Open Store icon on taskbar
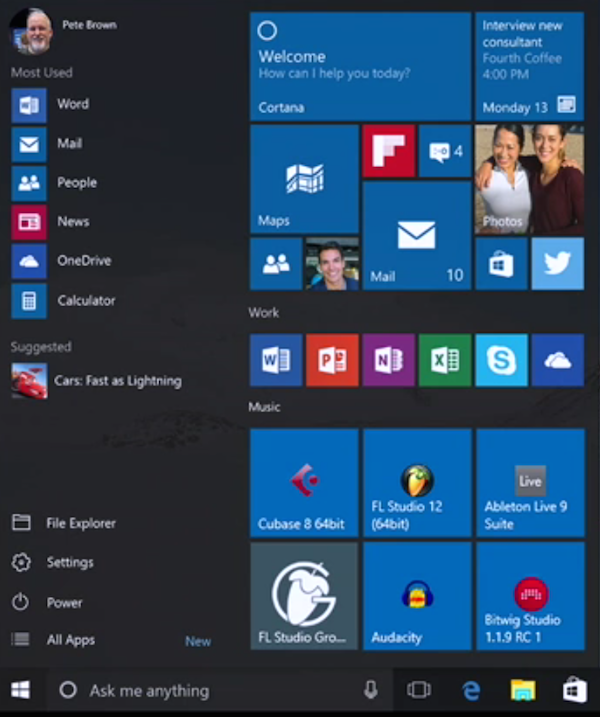This screenshot has width=600, height=717. (575, 690)
